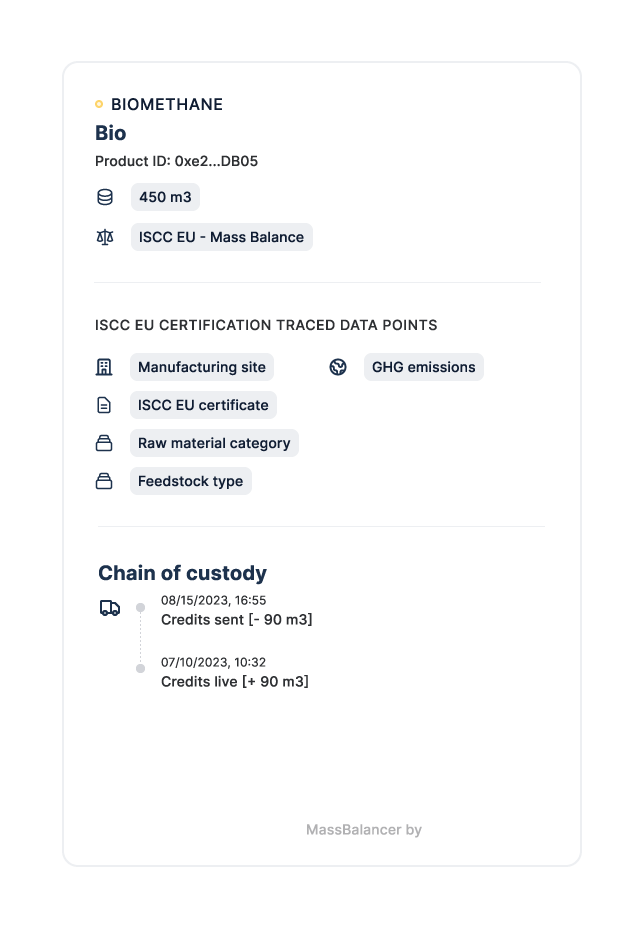The image size is (644, 930).
Task: Open the Manufacturing site data point
Action: (x=202, y=367)
